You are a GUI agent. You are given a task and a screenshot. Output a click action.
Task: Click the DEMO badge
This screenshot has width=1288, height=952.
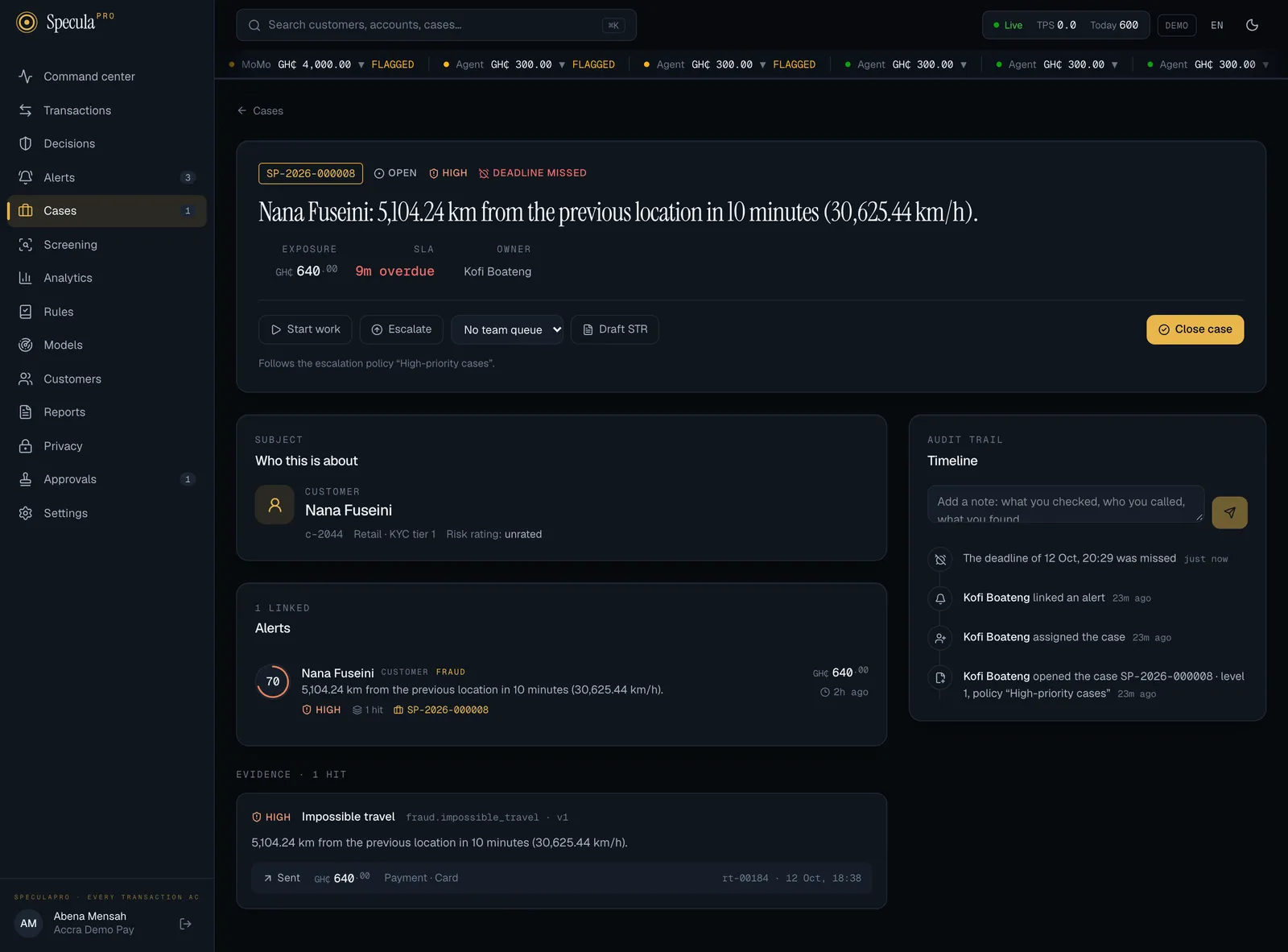(x=1176, y=25)
